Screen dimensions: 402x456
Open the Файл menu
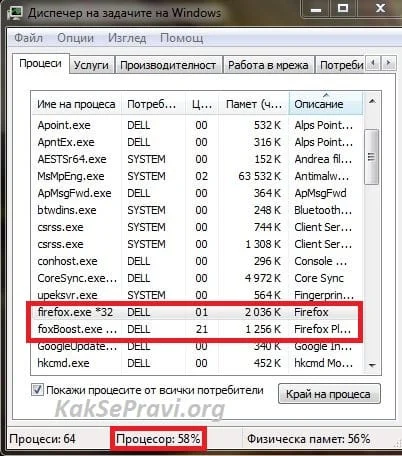tap(29, 38)
